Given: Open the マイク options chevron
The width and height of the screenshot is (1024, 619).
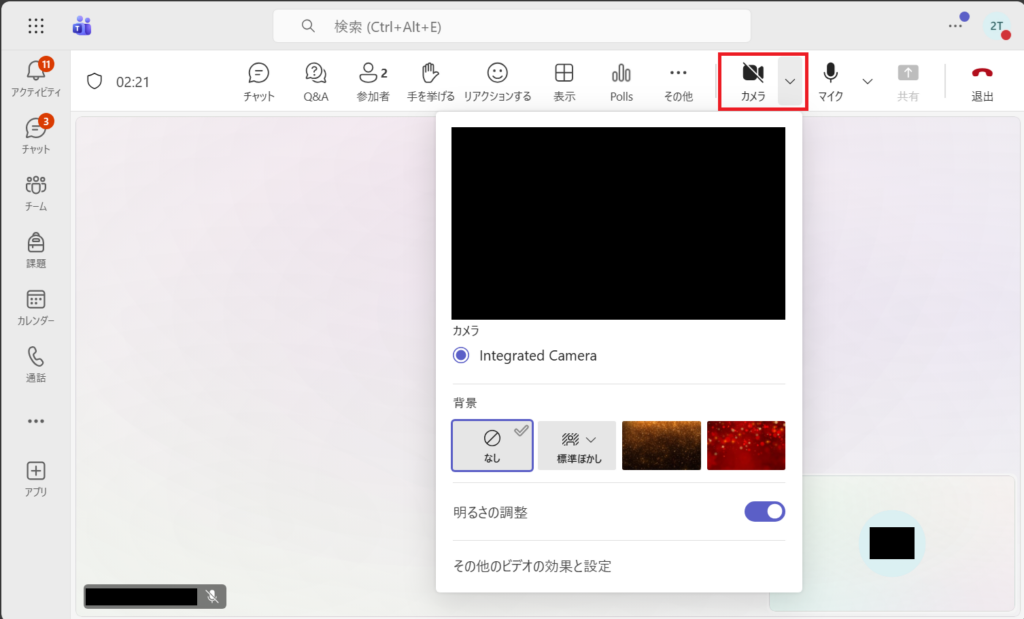Looking at the screenshot, I should [867, 81].
